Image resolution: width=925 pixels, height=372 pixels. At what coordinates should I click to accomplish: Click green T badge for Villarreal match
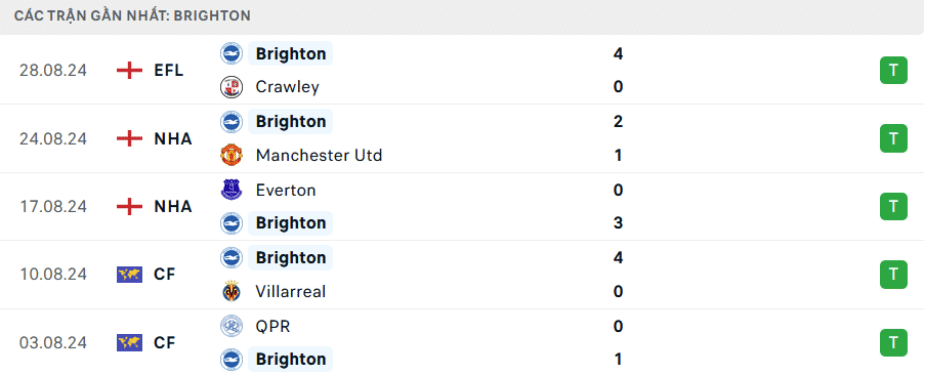[894, 275]
